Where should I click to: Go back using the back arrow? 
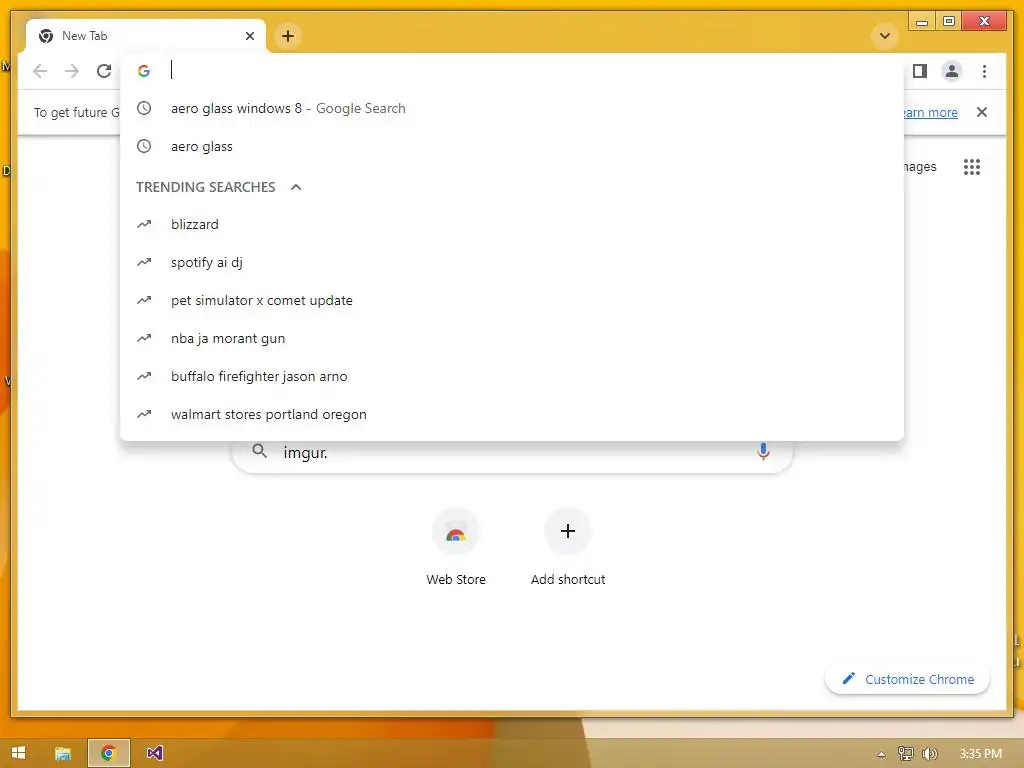click(x=40, y=71)
